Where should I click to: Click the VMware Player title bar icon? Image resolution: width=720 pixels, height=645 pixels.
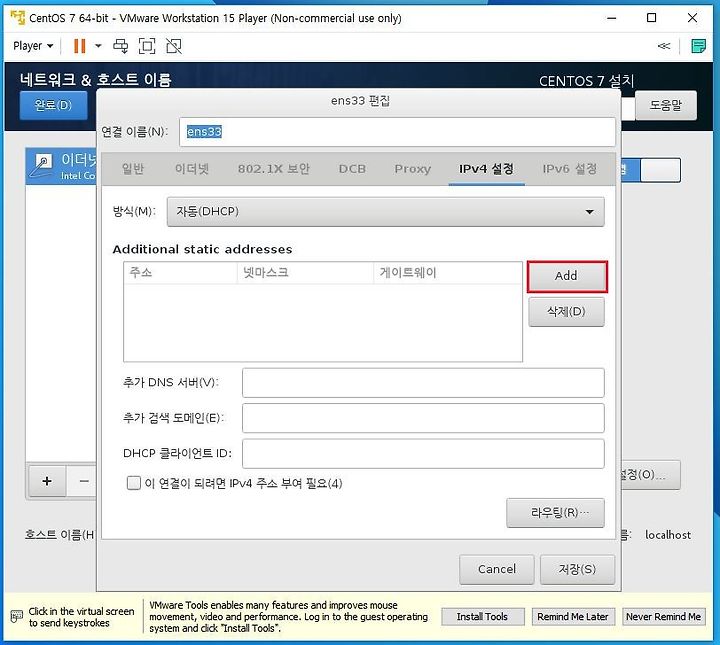pyautogui.click(x=18, y=18)
